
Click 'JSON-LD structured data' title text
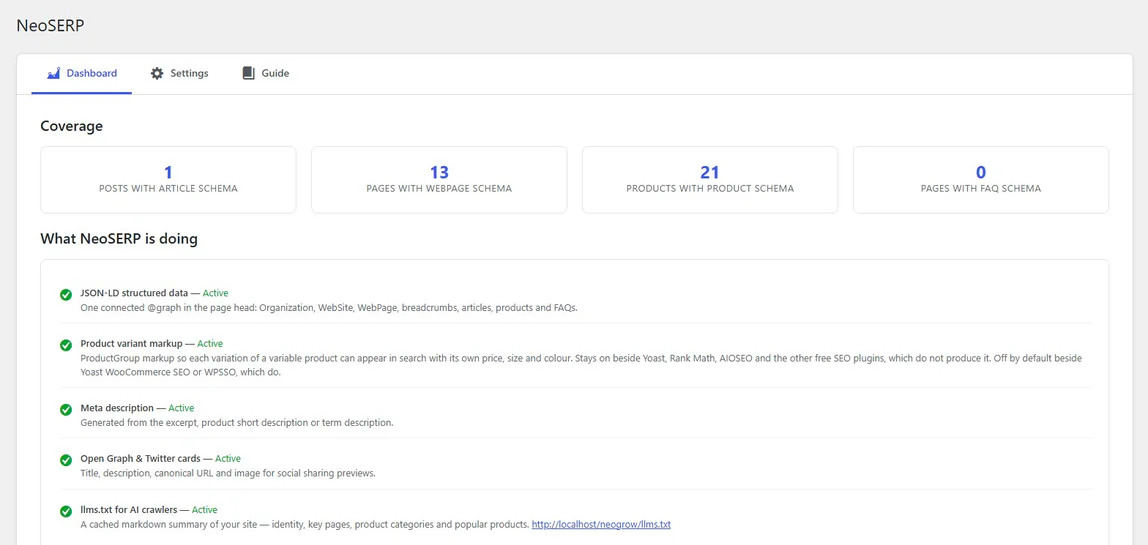(x=134, y=293)
